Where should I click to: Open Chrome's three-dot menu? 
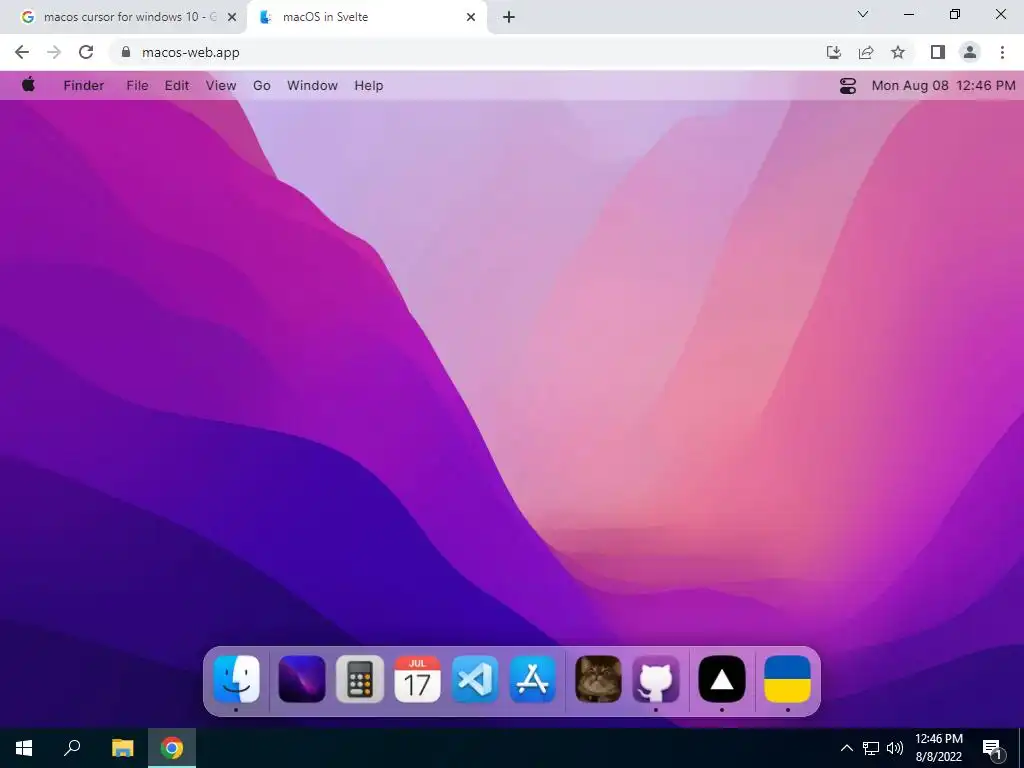(1002, 52)
